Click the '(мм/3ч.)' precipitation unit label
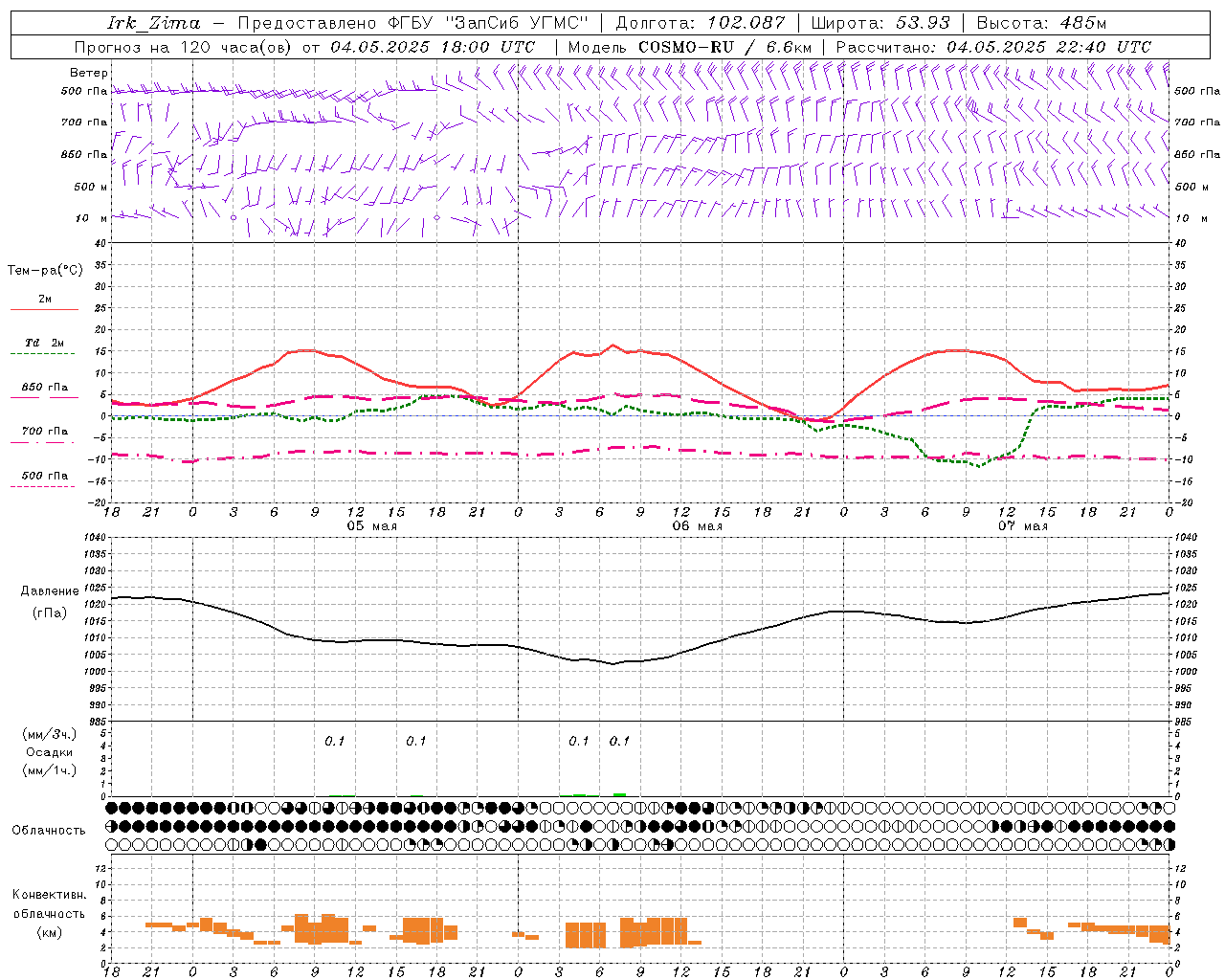Image resolution: width=1225 pixels, height=980 pixels. pyautogui.click(x=50, y=734)
